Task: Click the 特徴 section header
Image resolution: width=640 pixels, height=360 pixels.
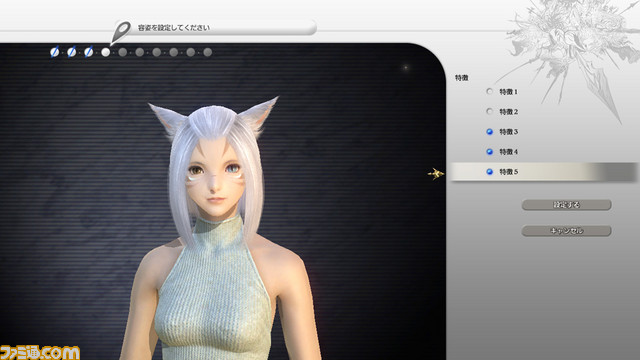Action: (462, 78)
